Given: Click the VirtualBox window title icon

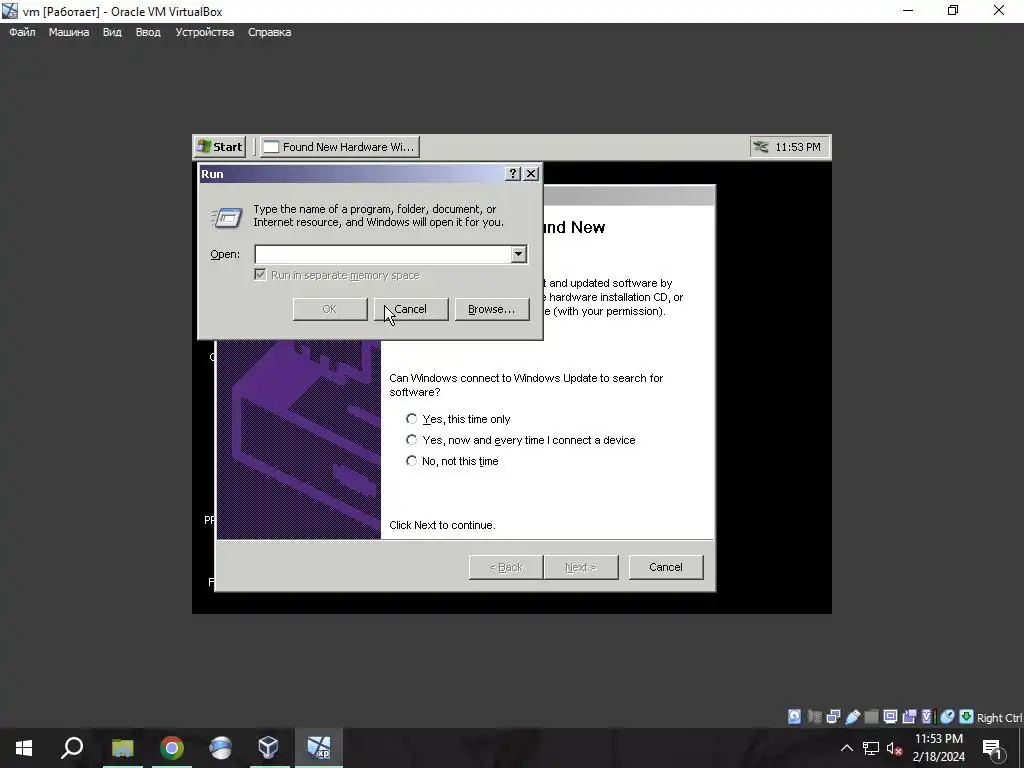Looking at the screenshot, I should (x=10, y=11).
